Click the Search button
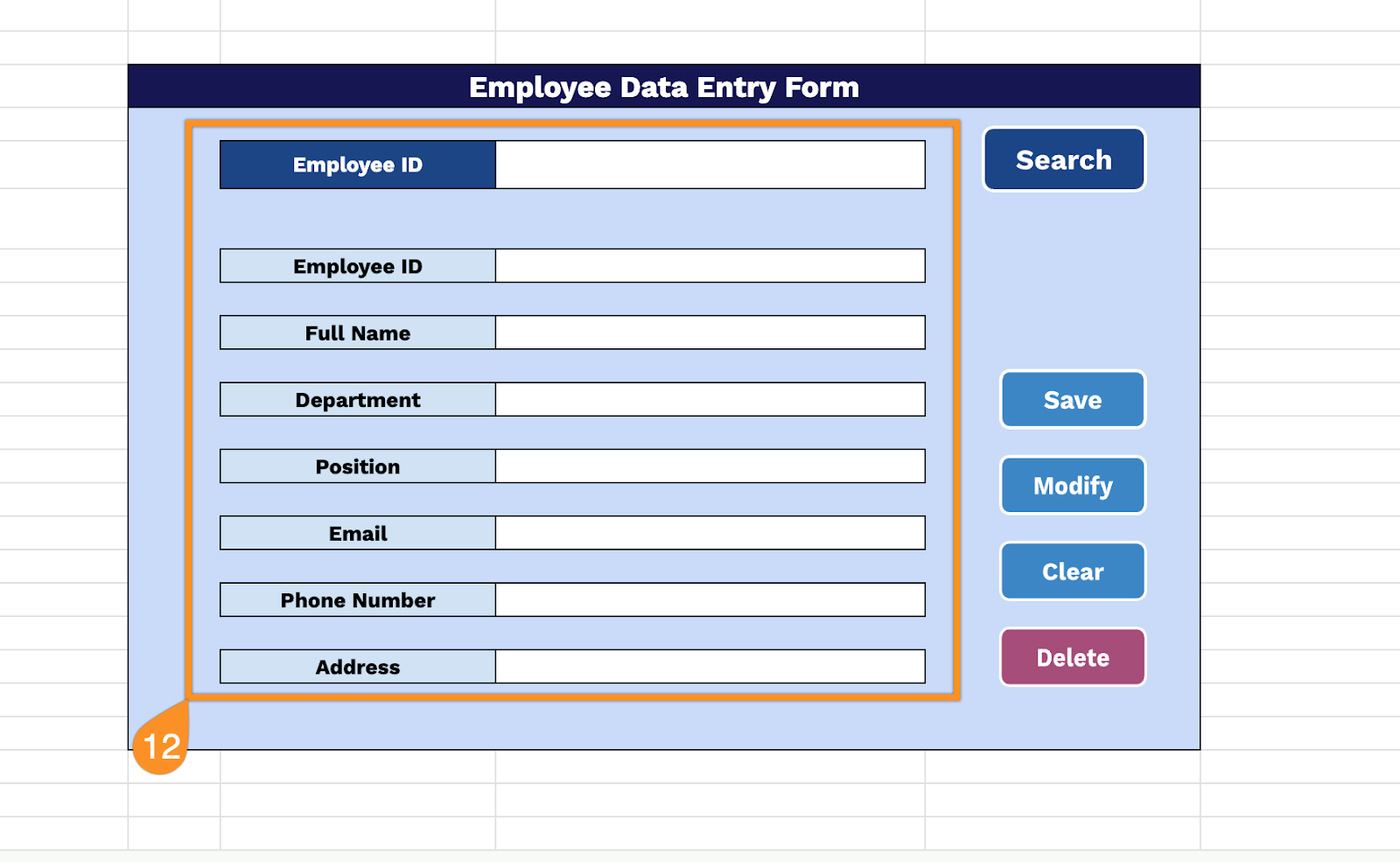The width and height of the screenshot is (1400, 862). coord(1063,159)
